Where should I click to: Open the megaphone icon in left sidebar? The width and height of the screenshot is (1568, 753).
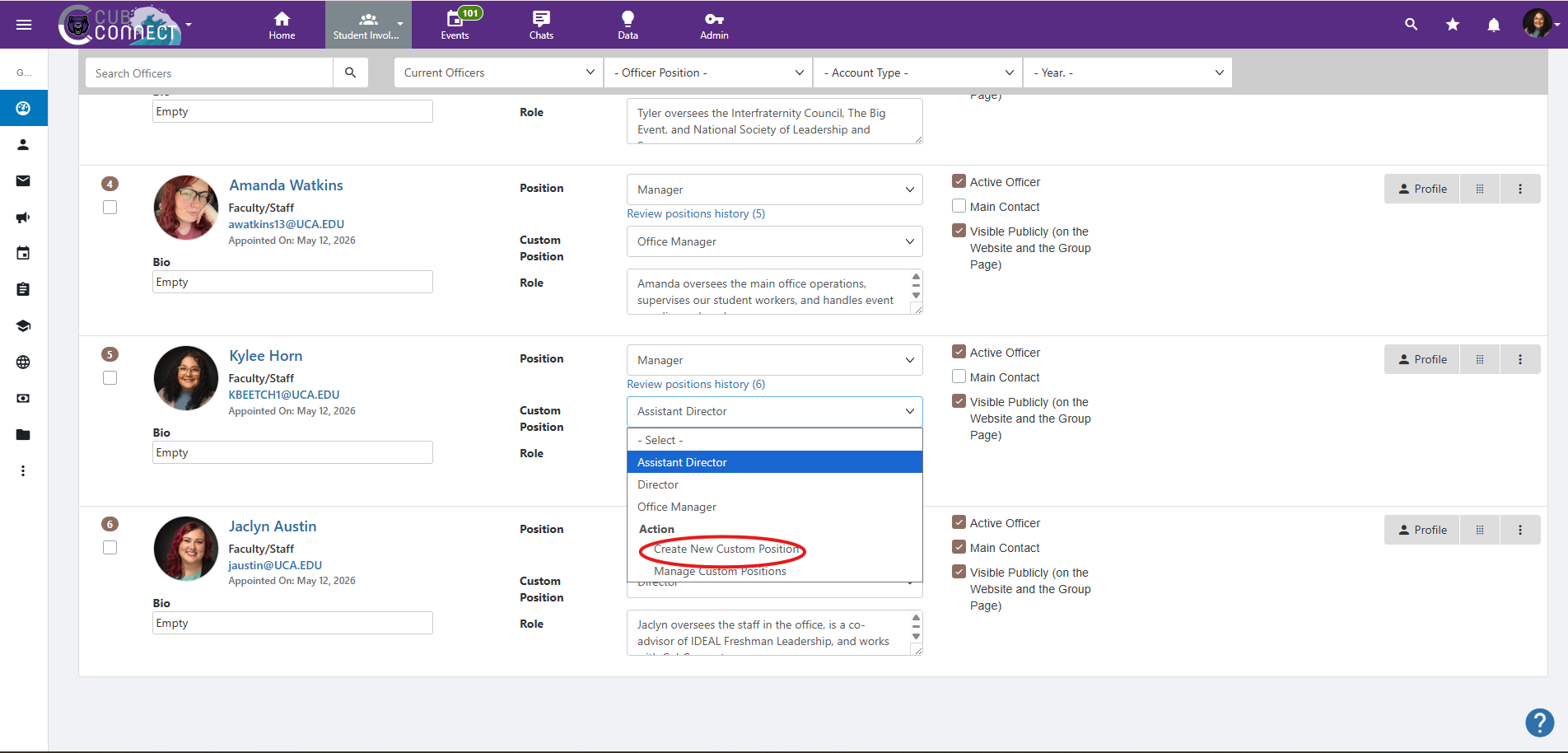(x=23, y=217)
